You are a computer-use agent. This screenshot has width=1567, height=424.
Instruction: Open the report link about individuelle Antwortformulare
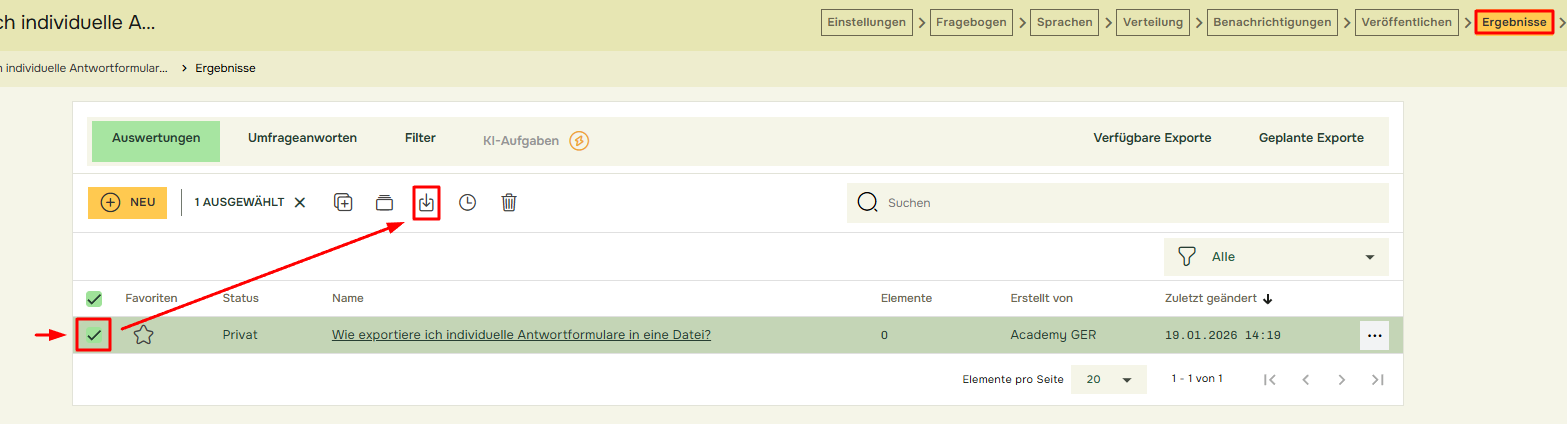tap(521, 335)
